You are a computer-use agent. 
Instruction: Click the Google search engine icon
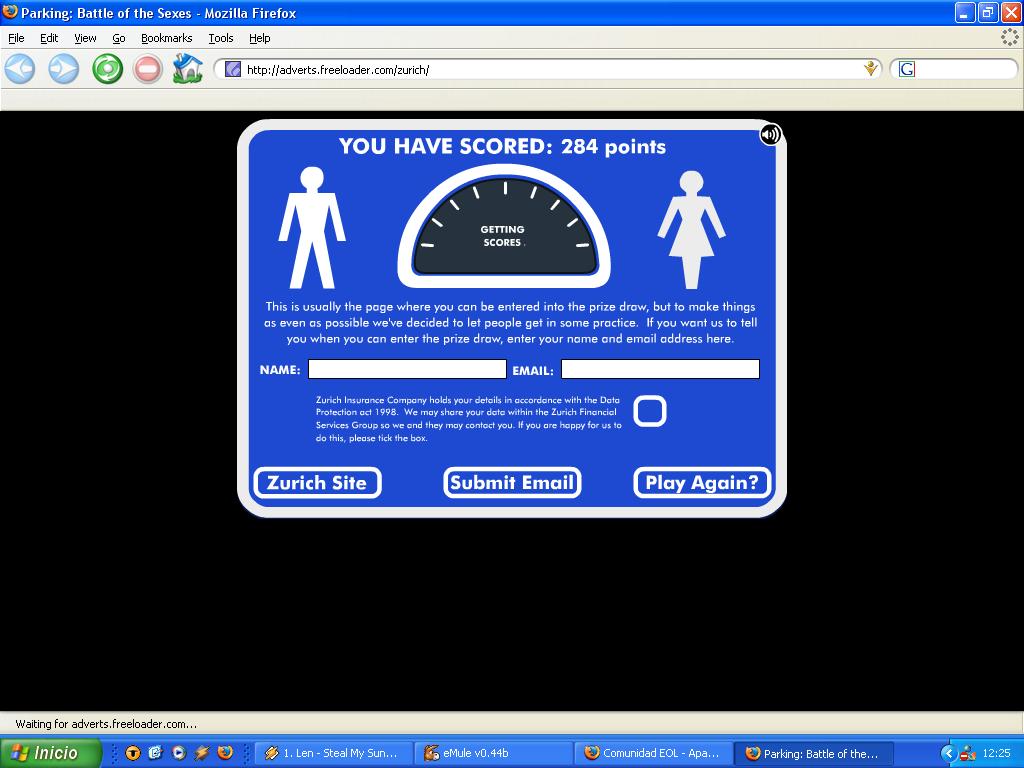pyautogui.click(x=906, y=69)
